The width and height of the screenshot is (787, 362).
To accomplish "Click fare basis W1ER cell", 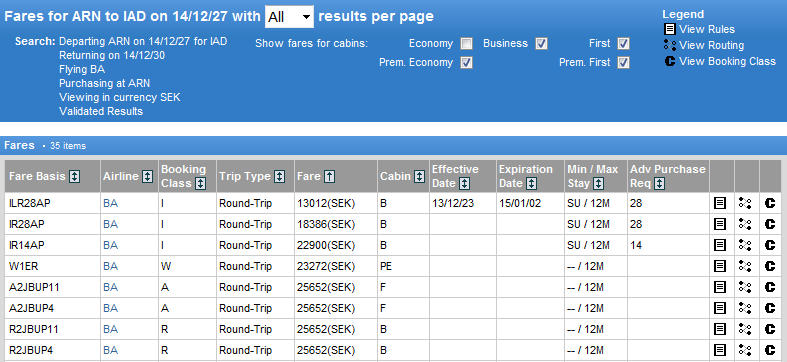I will (53, 266).
